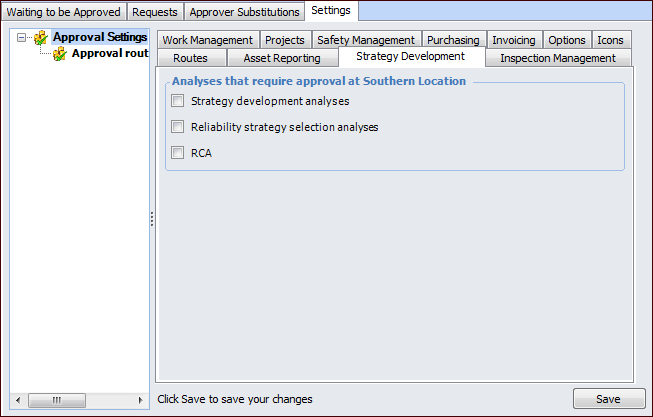Open the Requests tab
The height and width of the screenshot is (417, 653).
[155, 12]
